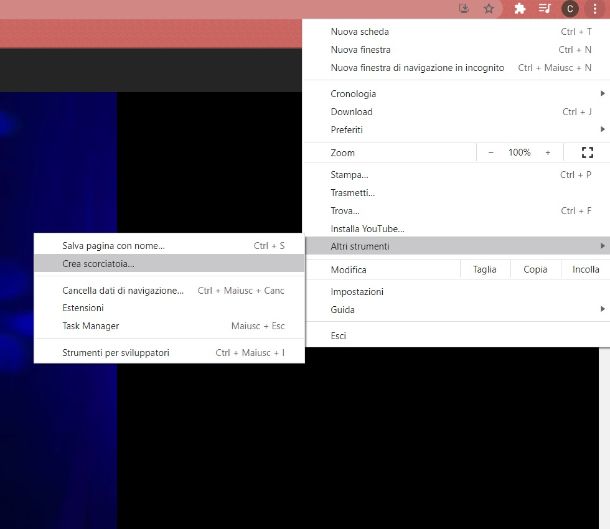Click the install app icon in toolbar

pyautogui.click(x=464, y=9)
